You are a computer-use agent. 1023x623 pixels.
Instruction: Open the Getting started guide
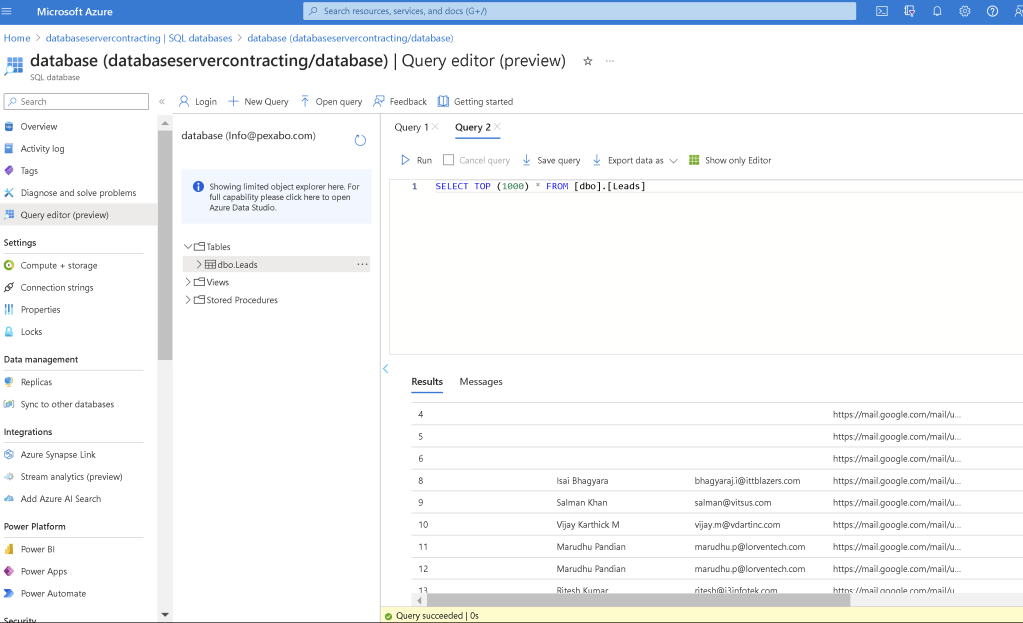(x=476, y=101)
